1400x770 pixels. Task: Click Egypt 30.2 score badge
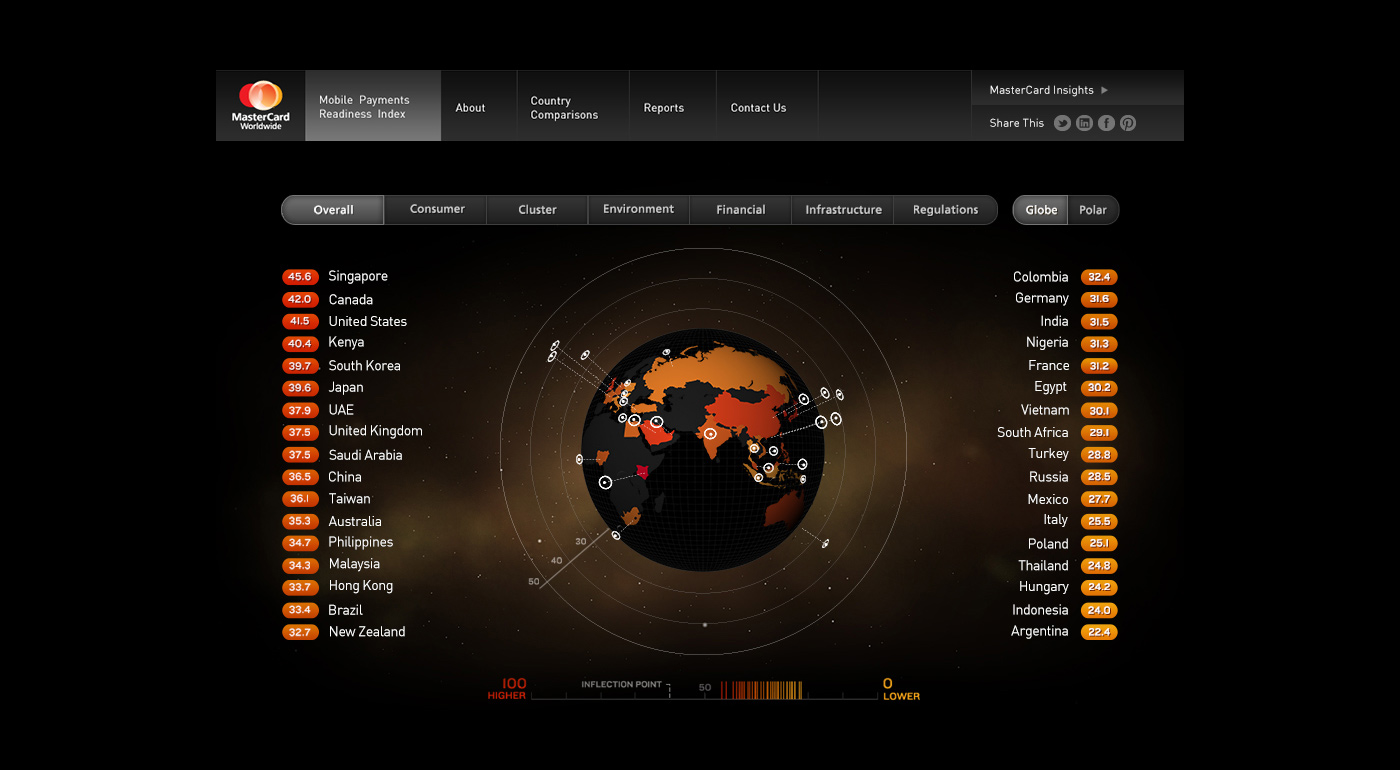(x=1099, y=388)
